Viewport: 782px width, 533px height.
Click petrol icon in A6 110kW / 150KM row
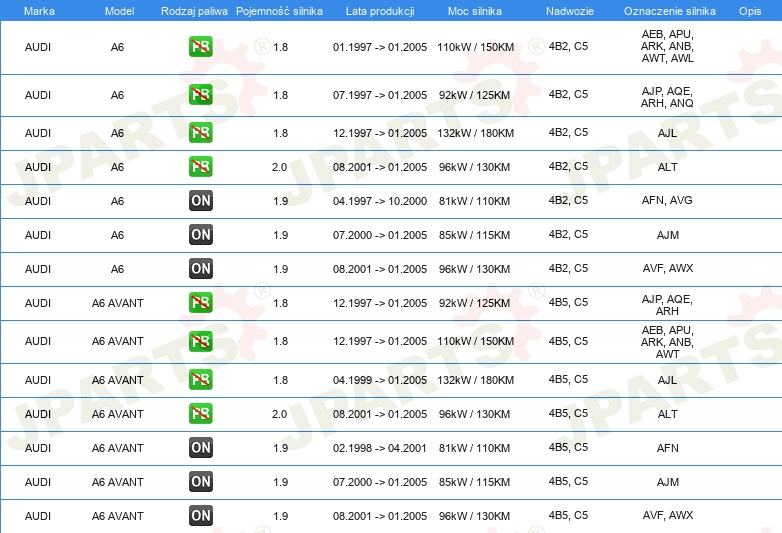pyautogui.click(x=200, y=47)
